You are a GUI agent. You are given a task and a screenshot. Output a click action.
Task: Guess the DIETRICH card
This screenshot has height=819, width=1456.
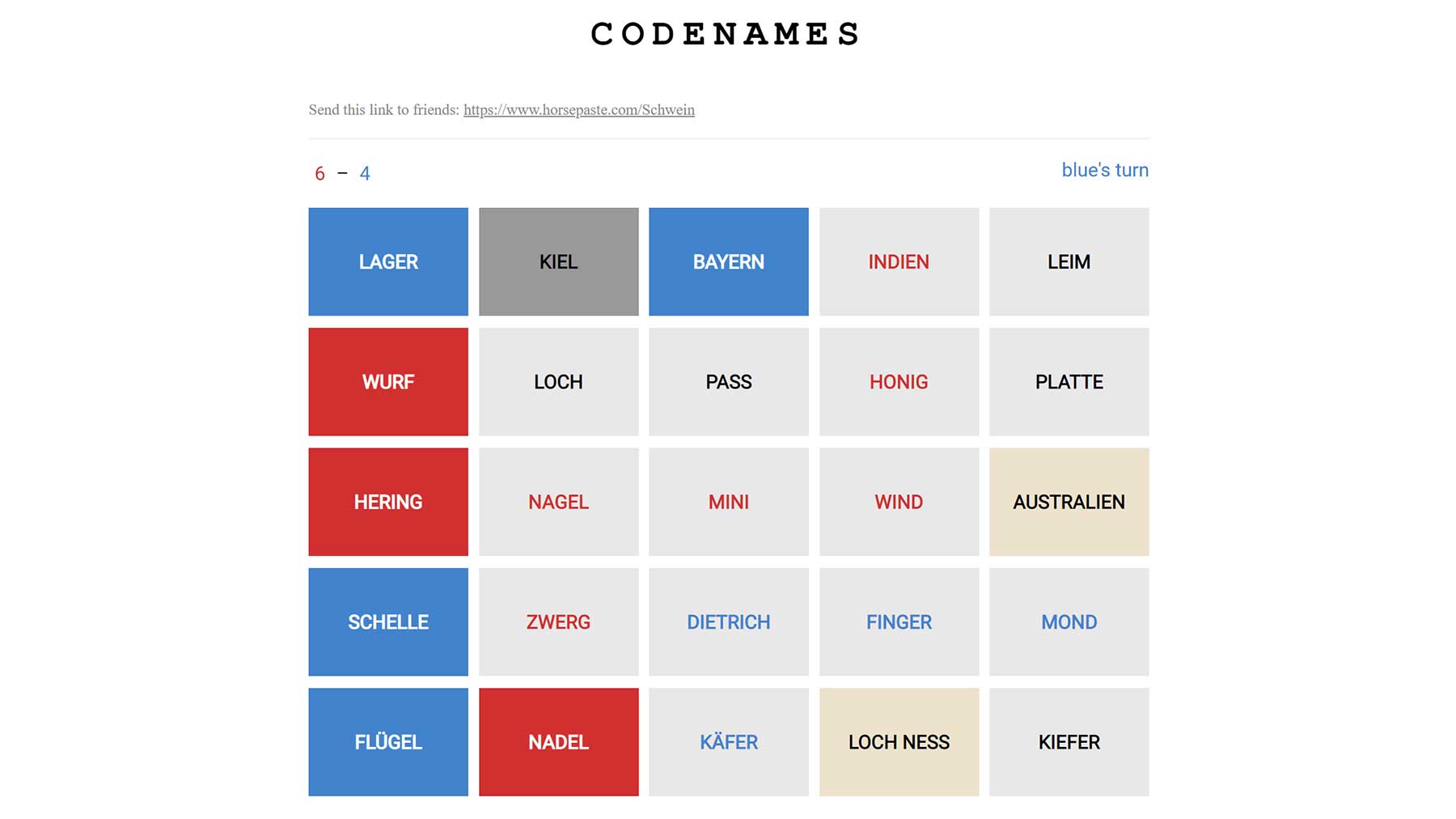coord(728,622)
